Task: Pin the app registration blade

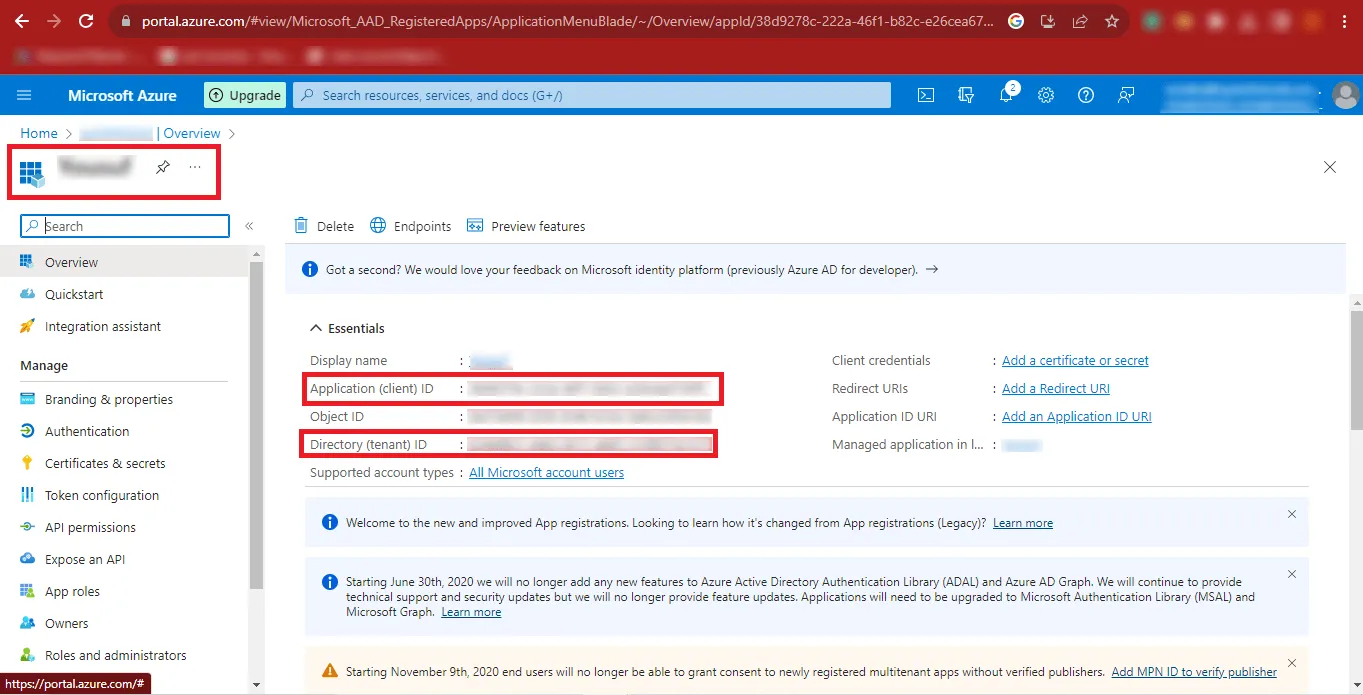Action: [x=163, y=167]
